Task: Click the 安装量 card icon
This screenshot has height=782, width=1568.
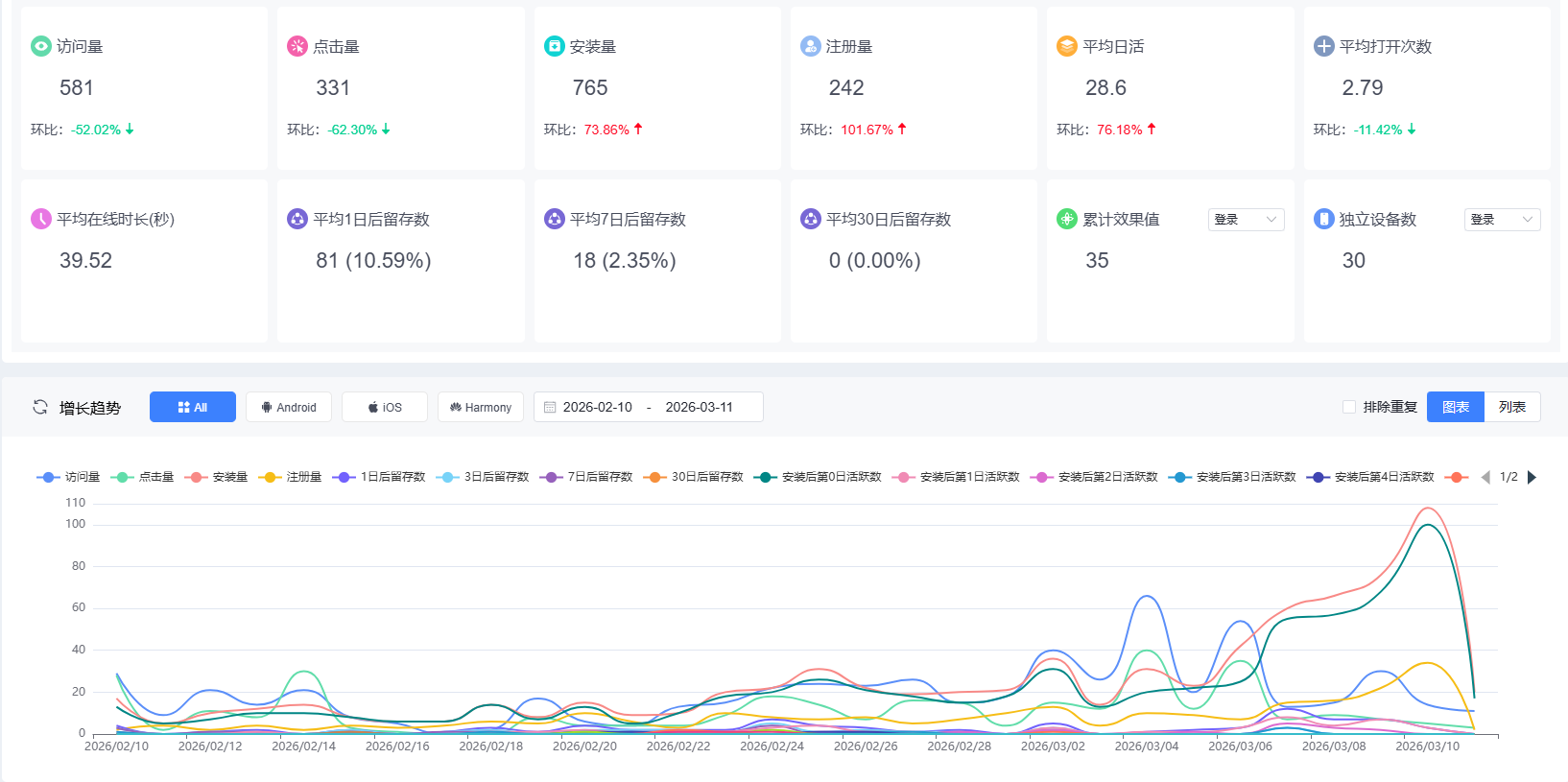Action: [555, 46]
